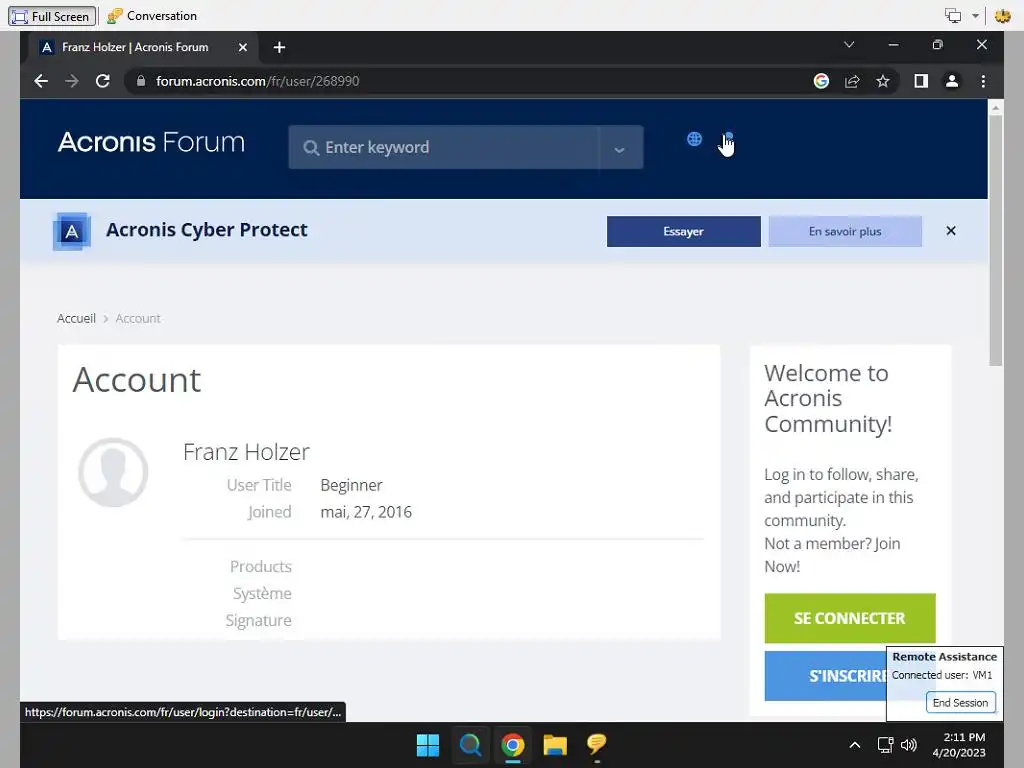Close the Franz Holzer browser tab
Screen dimensions: 1024x768
[242, 47]
